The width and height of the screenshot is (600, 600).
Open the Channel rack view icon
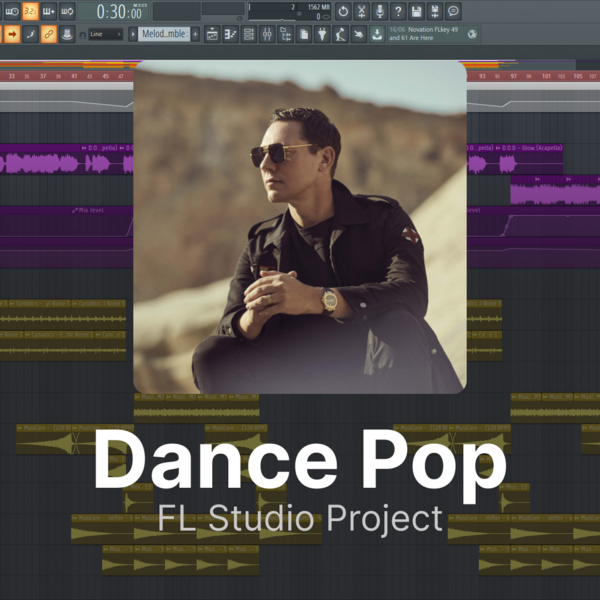click(x=249, y=34)
